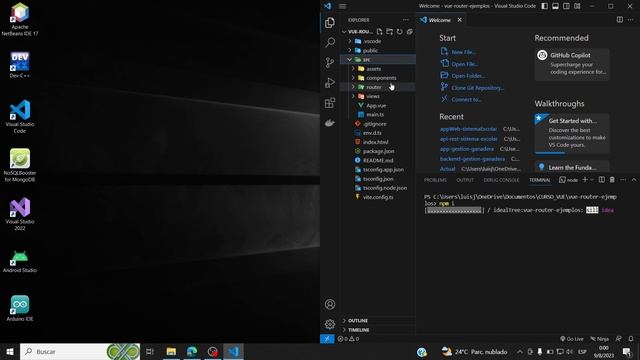Click the Open Folder... link
Viewport: 640px width, 360px height.
[468, 76]
